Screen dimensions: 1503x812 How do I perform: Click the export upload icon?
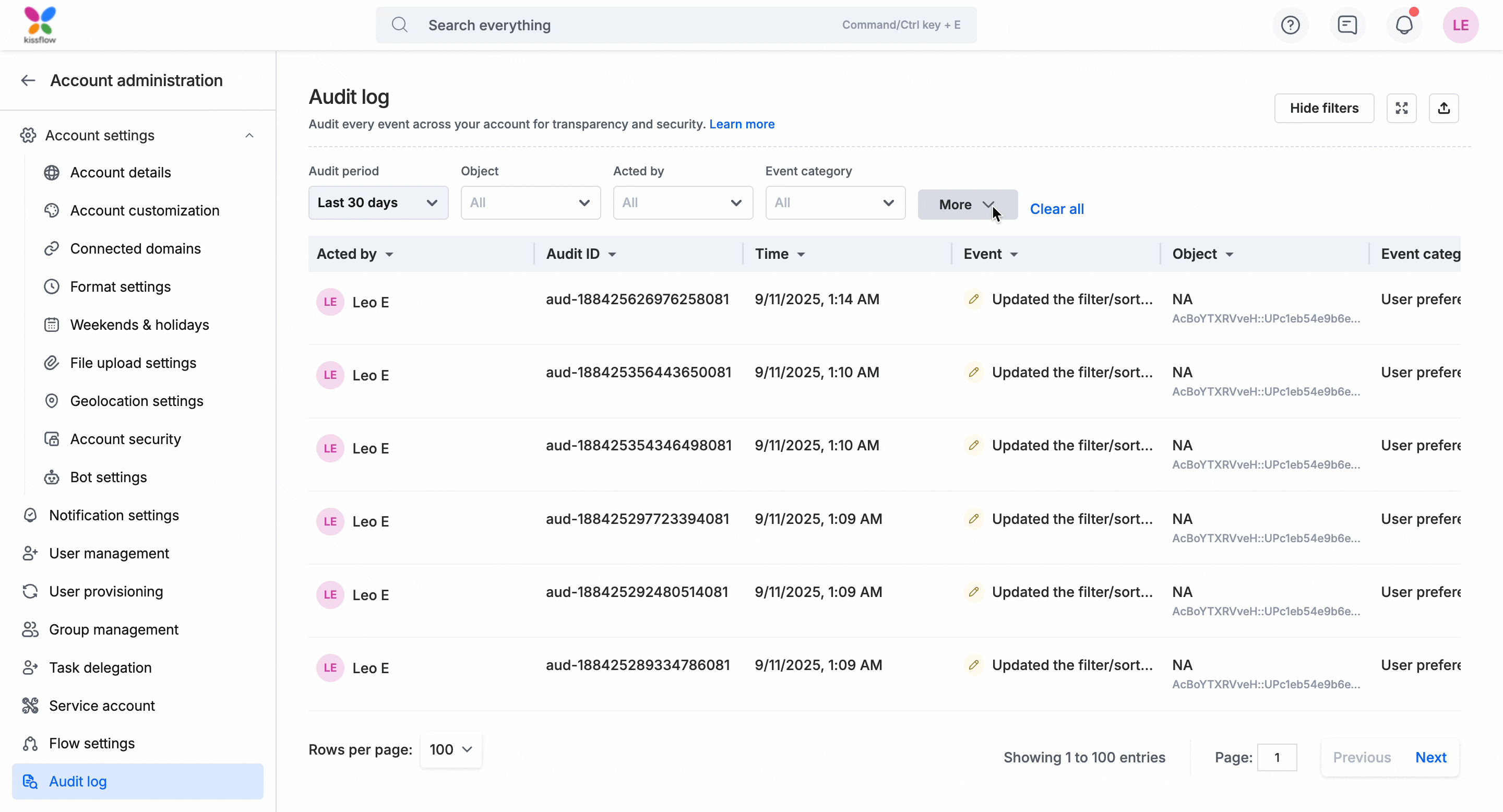[1444, 108]
